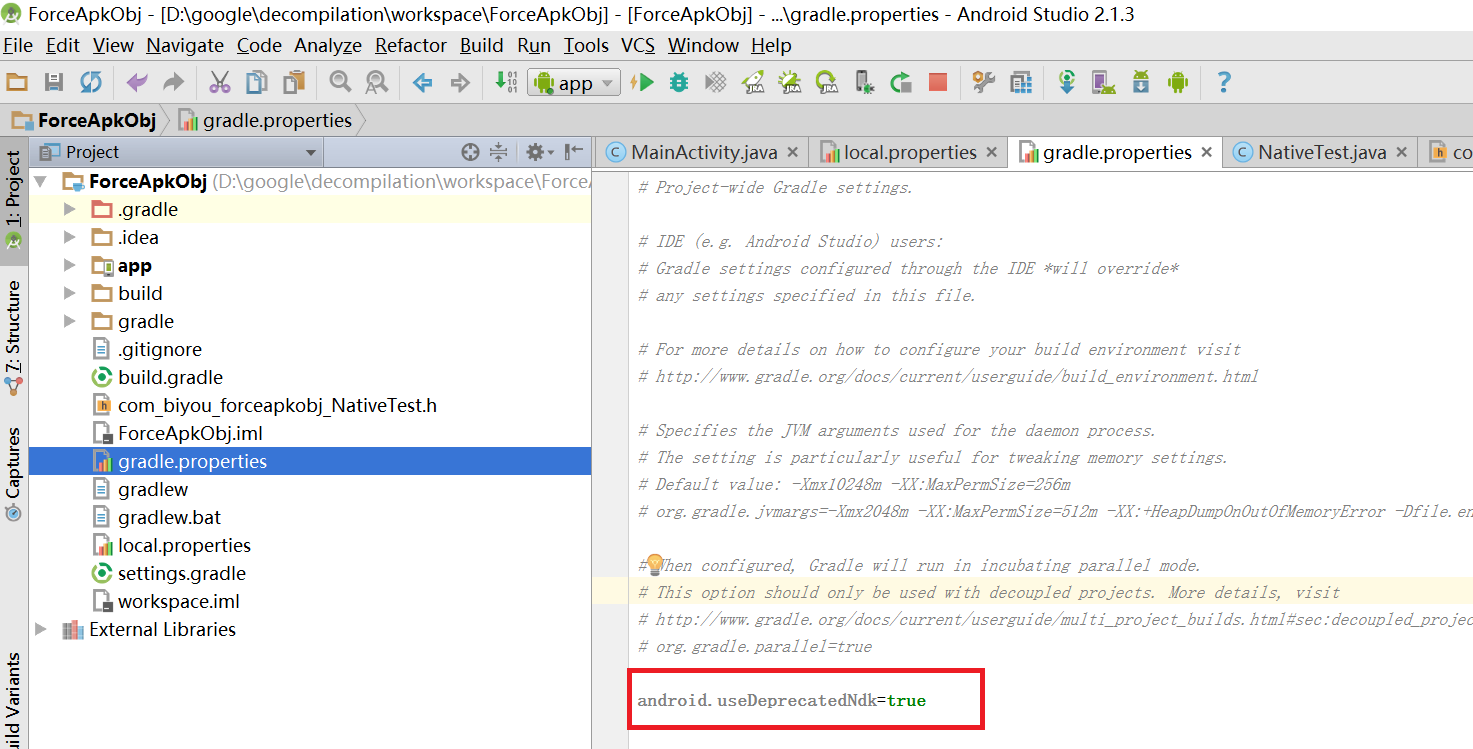Open the Project panel gear settings menu
Screen dimensions: 1473x749
click(x=539, y=152)
